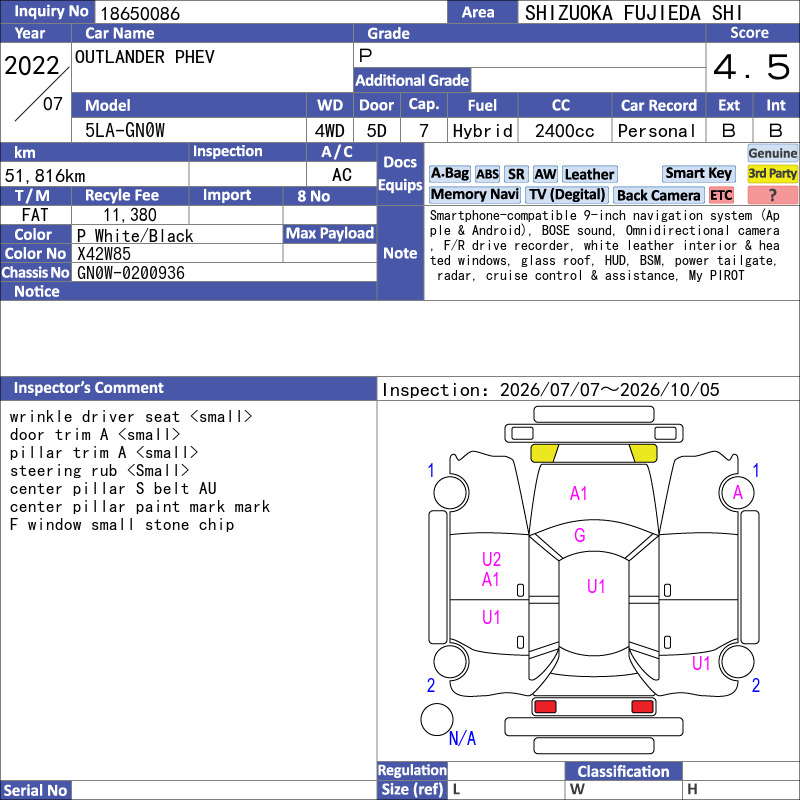Click the recycle fee 11,380

click(x=130, y=215)
